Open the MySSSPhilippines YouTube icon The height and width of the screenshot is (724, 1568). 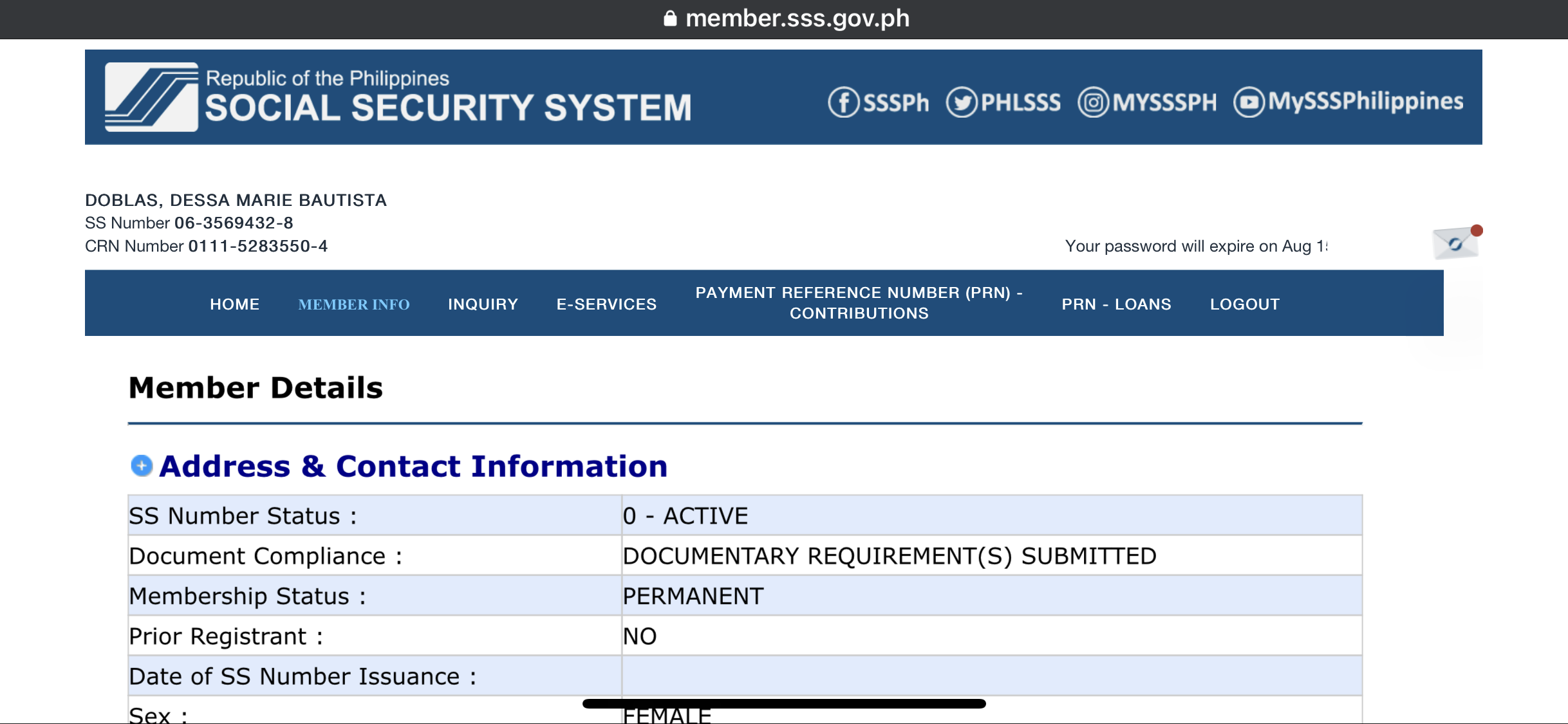(x=1249, y=102)
